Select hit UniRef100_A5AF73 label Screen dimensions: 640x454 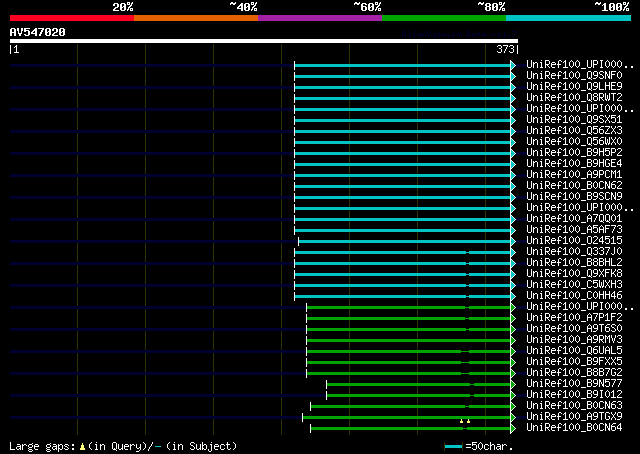tap(574, 230)
